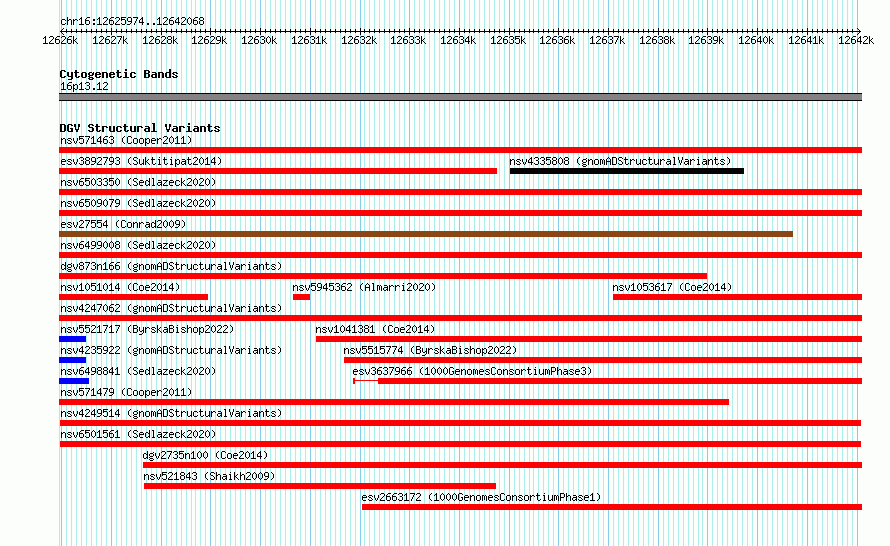Click the nsv1051014 (Coe2014) label
890x546 pixels.
click(120, 287)
